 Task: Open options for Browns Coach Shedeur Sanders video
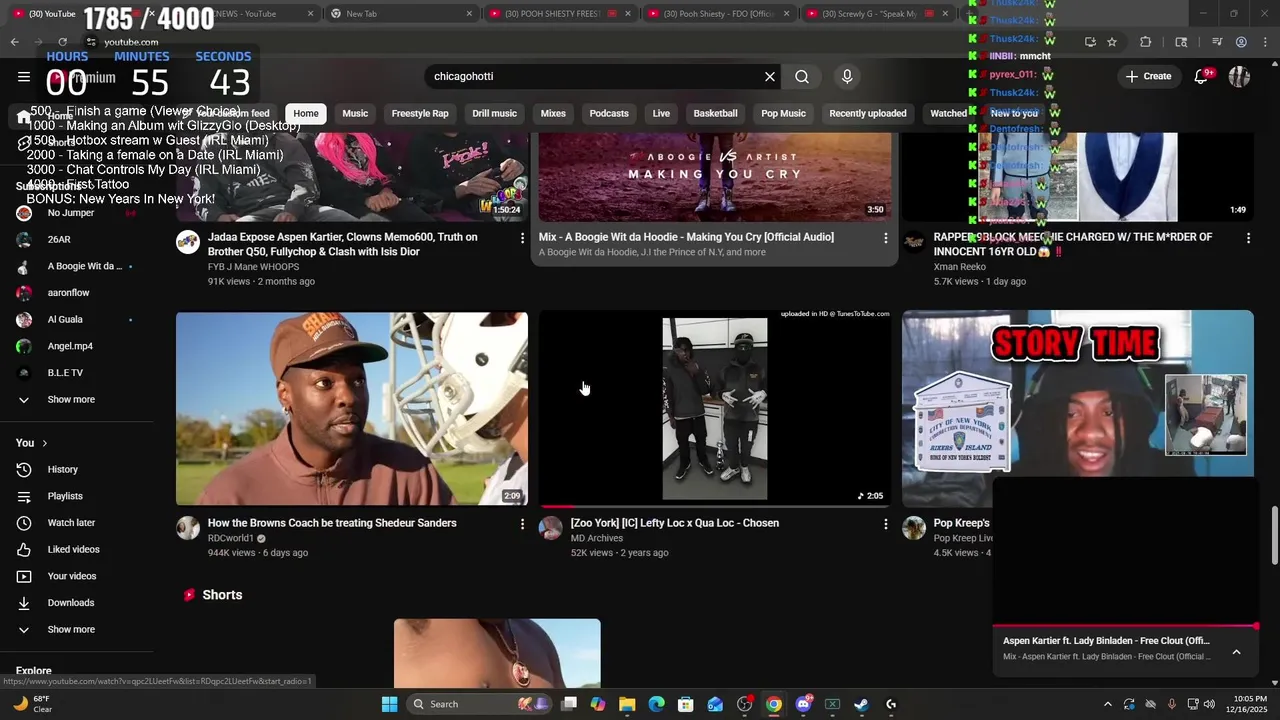point(522,524)
